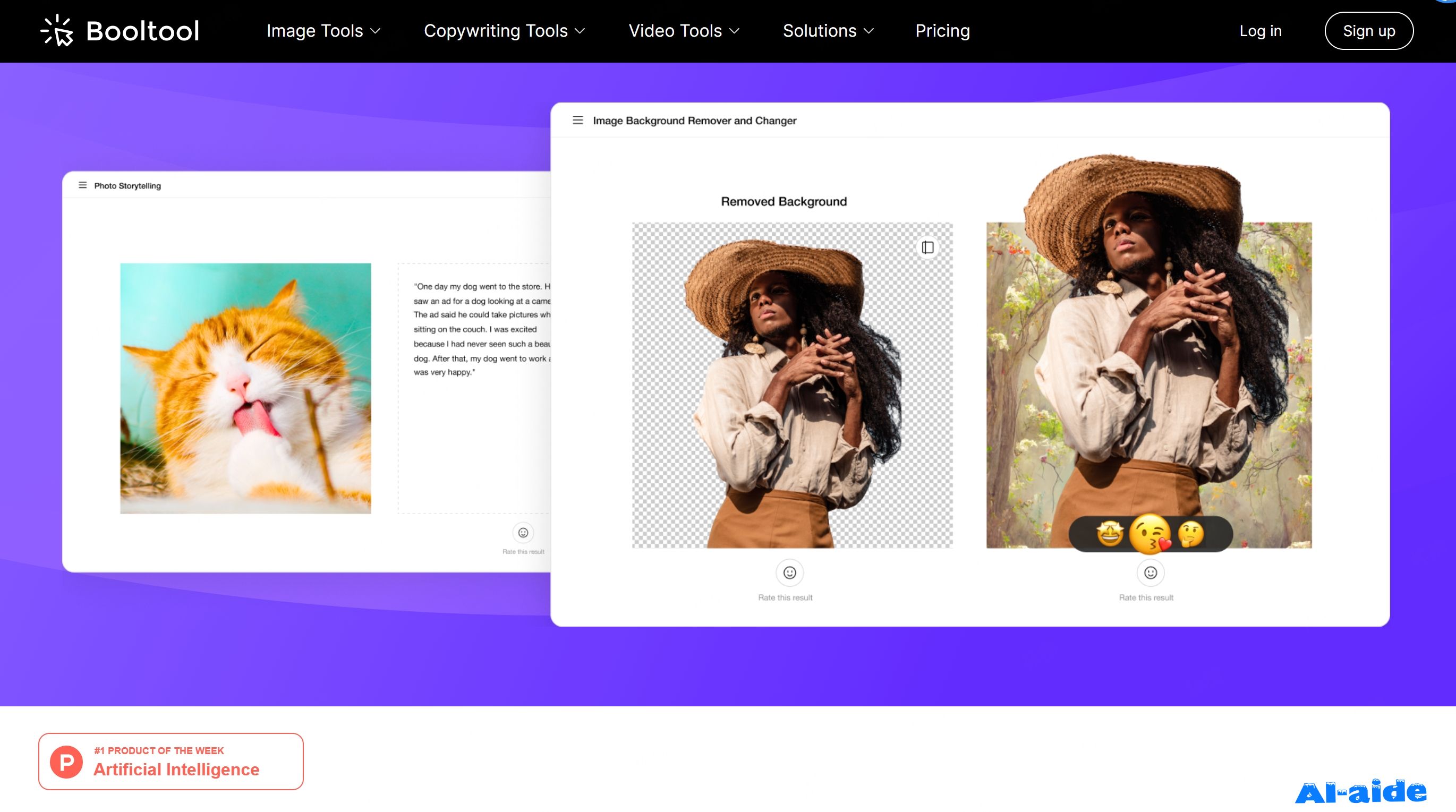Click 'Rate this result' under the cutout image
The height and width of the screenshot is (812, 1456).
785,597
